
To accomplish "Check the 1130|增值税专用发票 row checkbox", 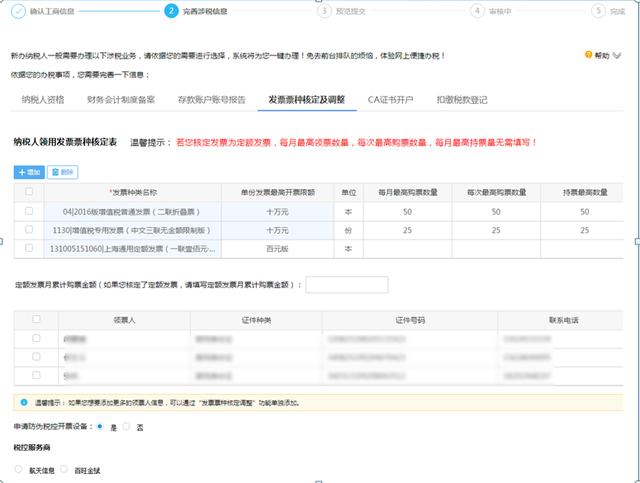I will [x=29, y=229].
